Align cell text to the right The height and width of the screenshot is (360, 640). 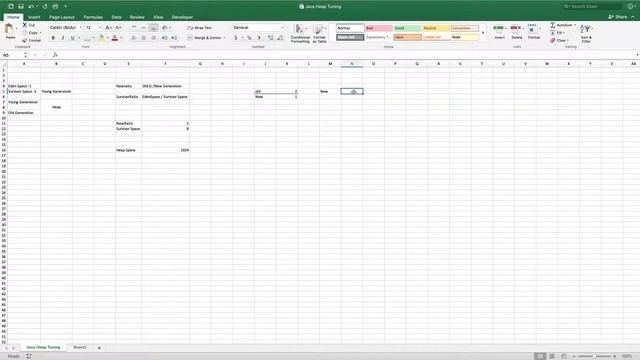[153, 38]
